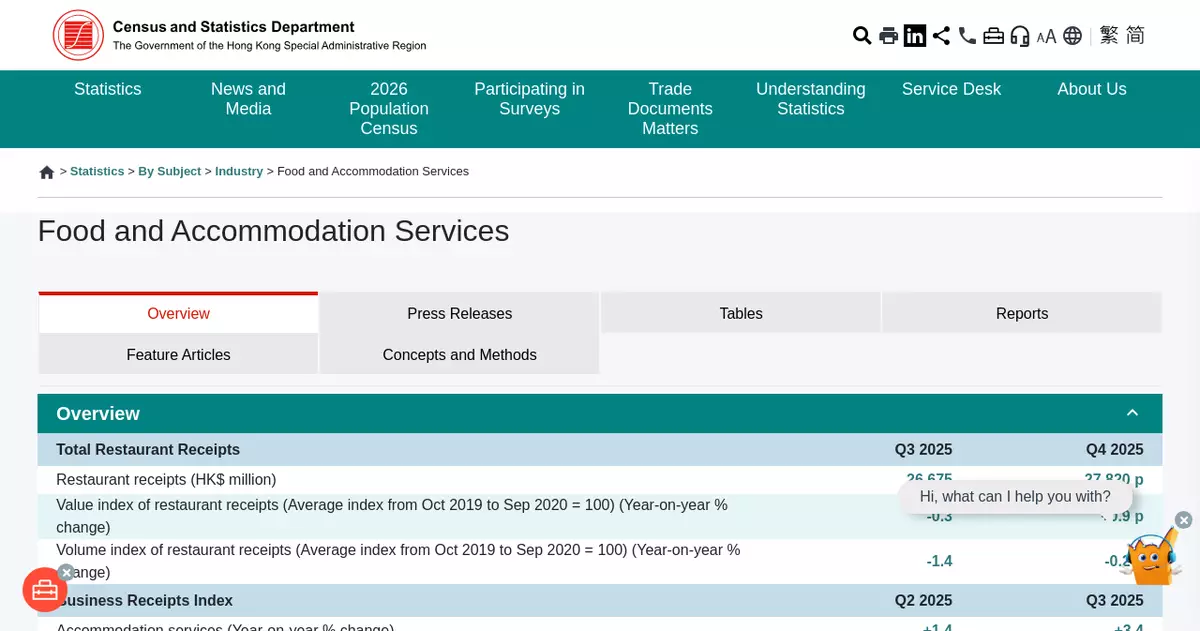
Task: Open the Statistics navigation menu
Action: coord(108,89)
